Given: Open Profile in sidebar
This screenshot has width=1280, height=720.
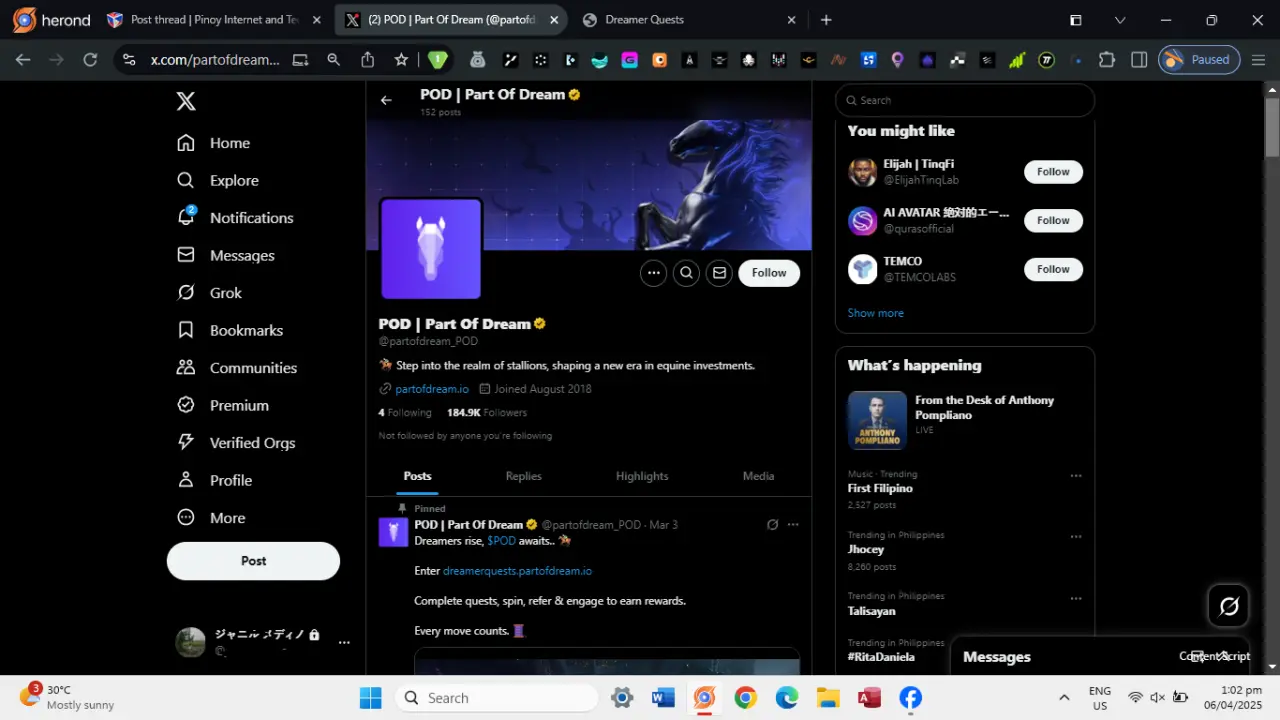Looking at the screenshot, I should click(x=214, y=481).
